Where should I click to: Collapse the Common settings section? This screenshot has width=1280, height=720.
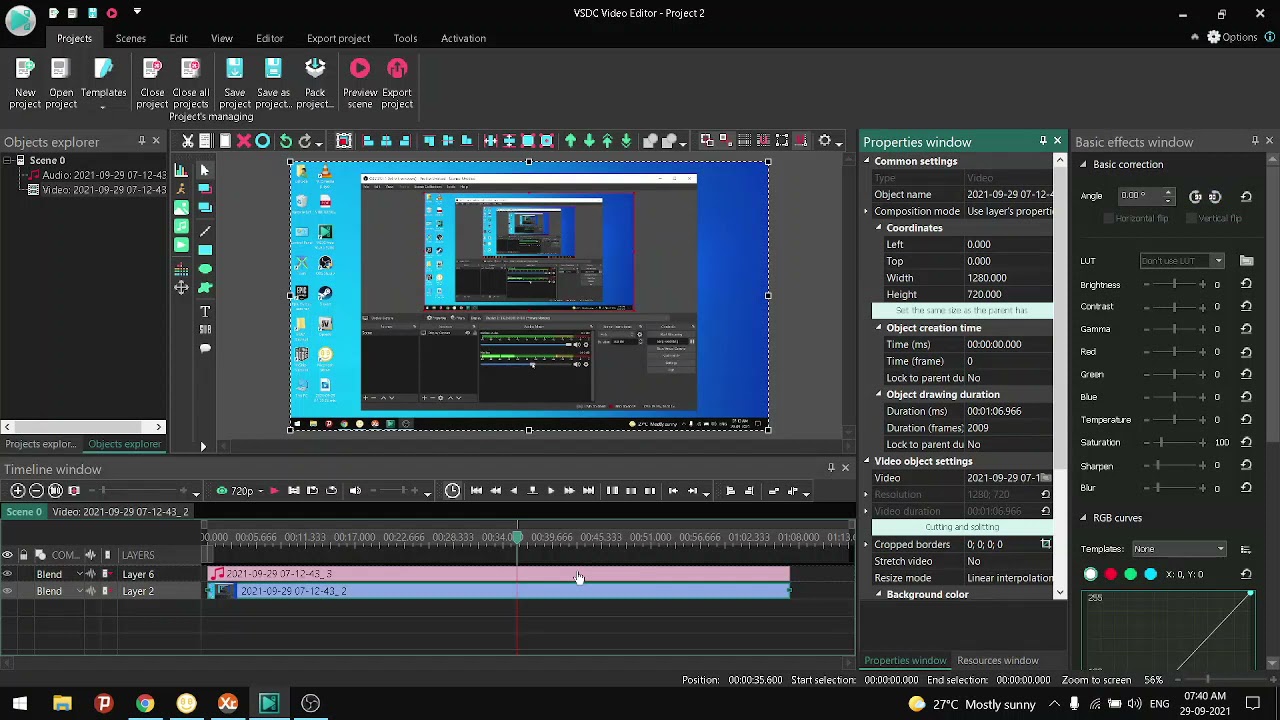[x=867, y=161]
